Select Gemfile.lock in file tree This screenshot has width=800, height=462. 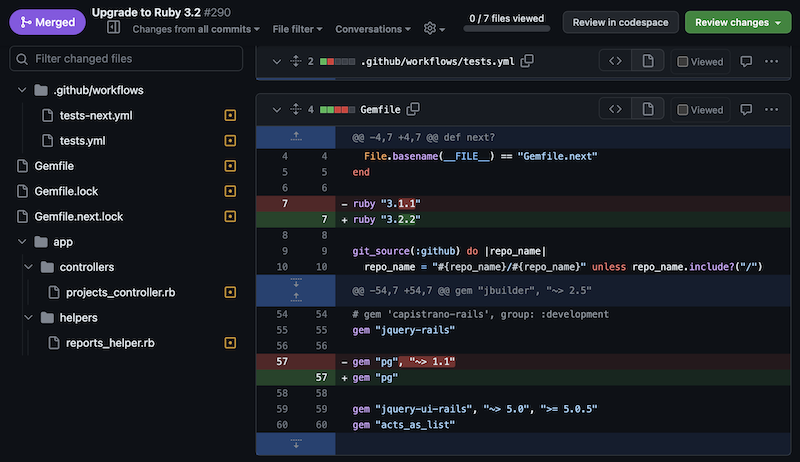tap(66, 191)
